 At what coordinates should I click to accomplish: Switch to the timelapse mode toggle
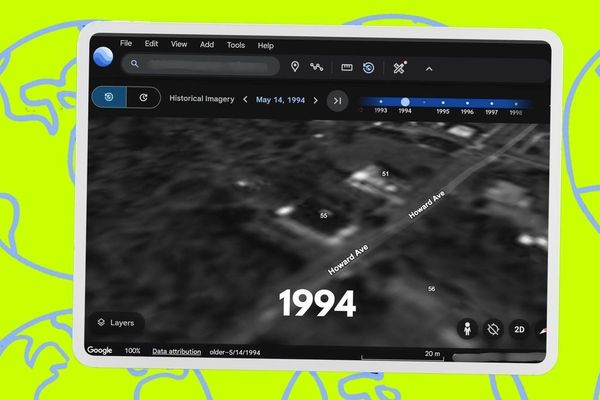143,98
